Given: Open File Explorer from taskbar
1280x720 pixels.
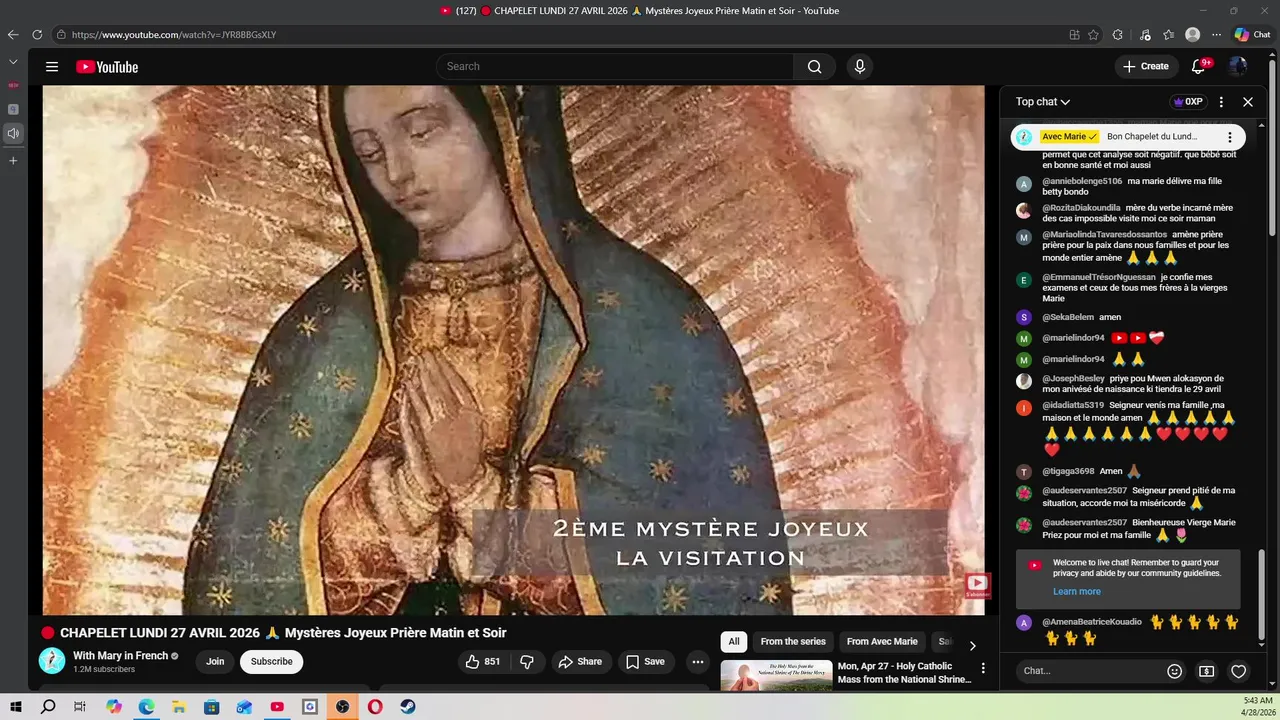Looking at the screenshot, I should click(179, 706).
